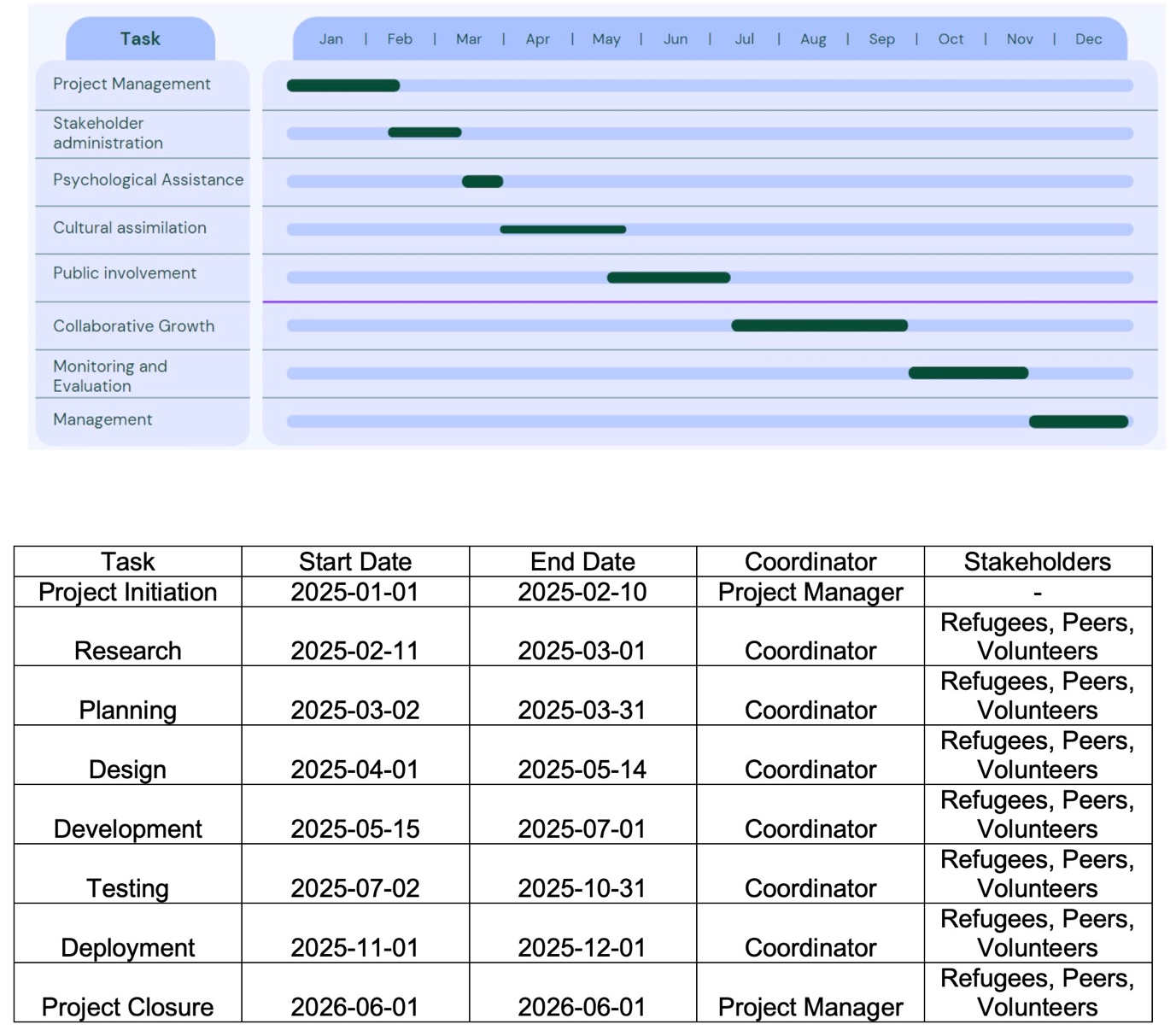1176x1036 pixels.
Task: Select the Dec month label
Action: pyautogui.click(x=1089, y=39)
